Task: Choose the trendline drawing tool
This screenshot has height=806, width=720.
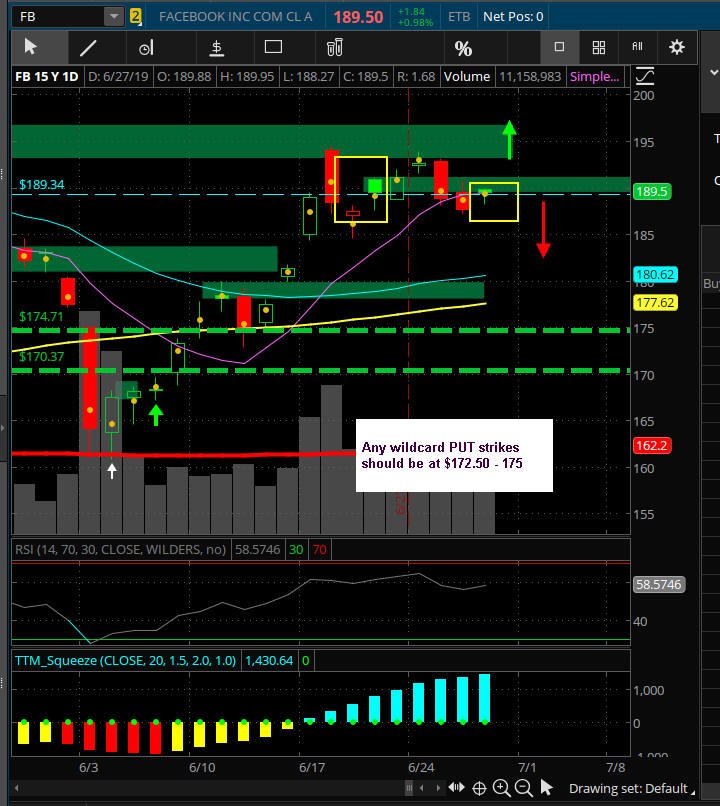Action: [88, 48]
